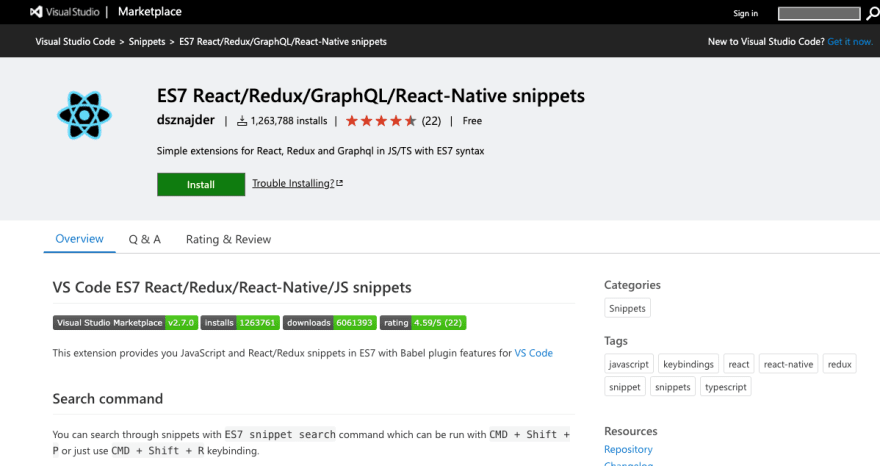Screen dimensions: 880x466
Task: Click the installs 1263761 badge
Action: coord(240,323)
